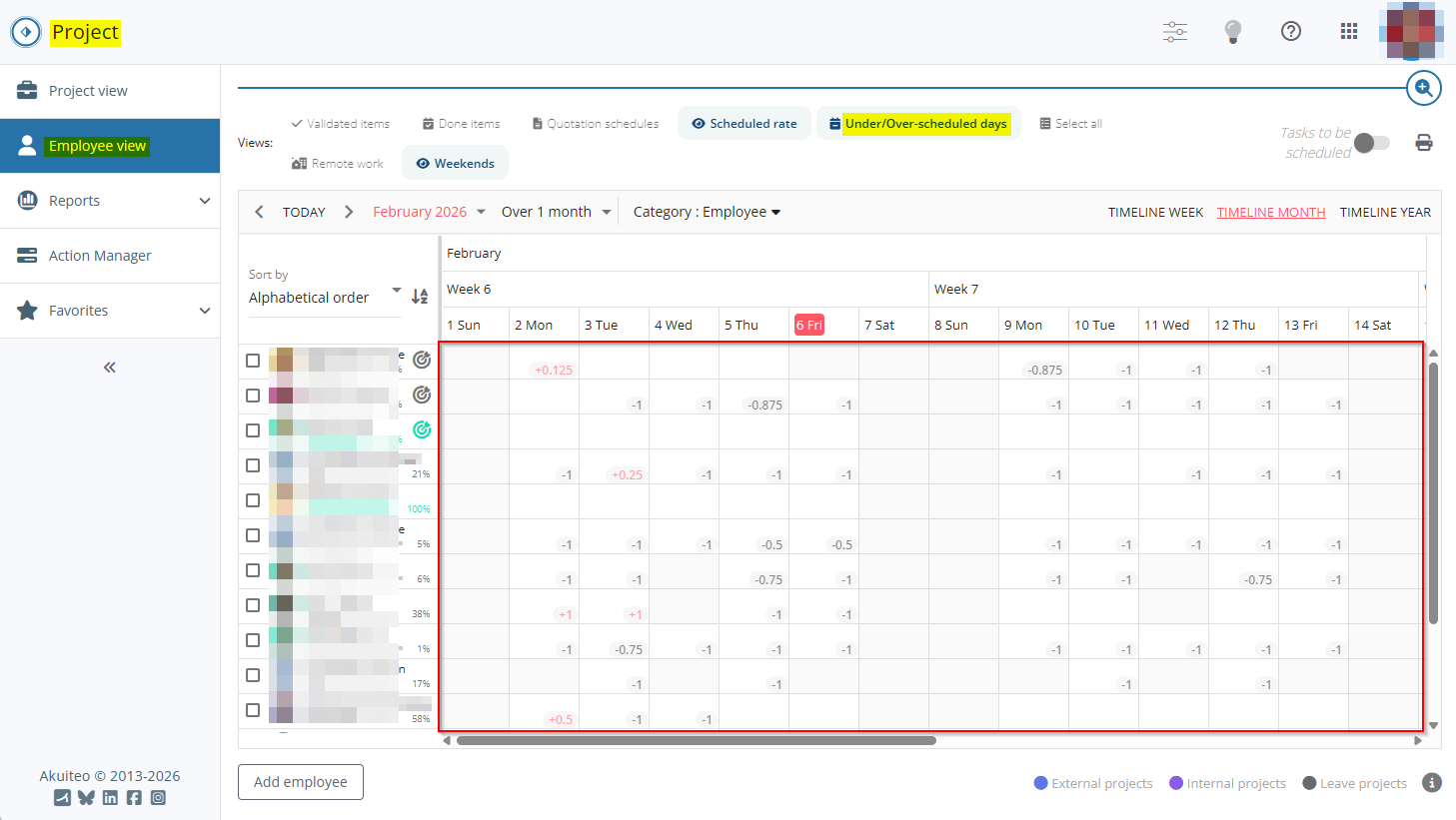Open the zoom magnifier icon
Viewport: 1456px width, 820px height.
1423,88
